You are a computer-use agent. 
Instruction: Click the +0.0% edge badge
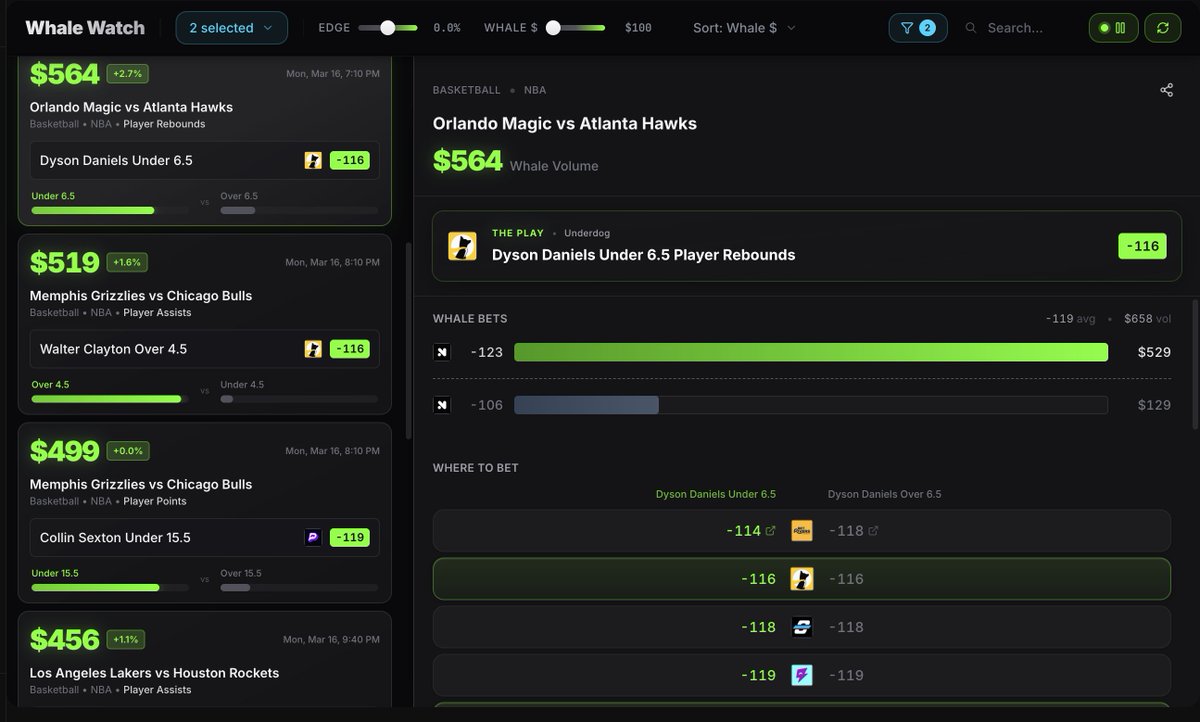(x=128, y=452)
